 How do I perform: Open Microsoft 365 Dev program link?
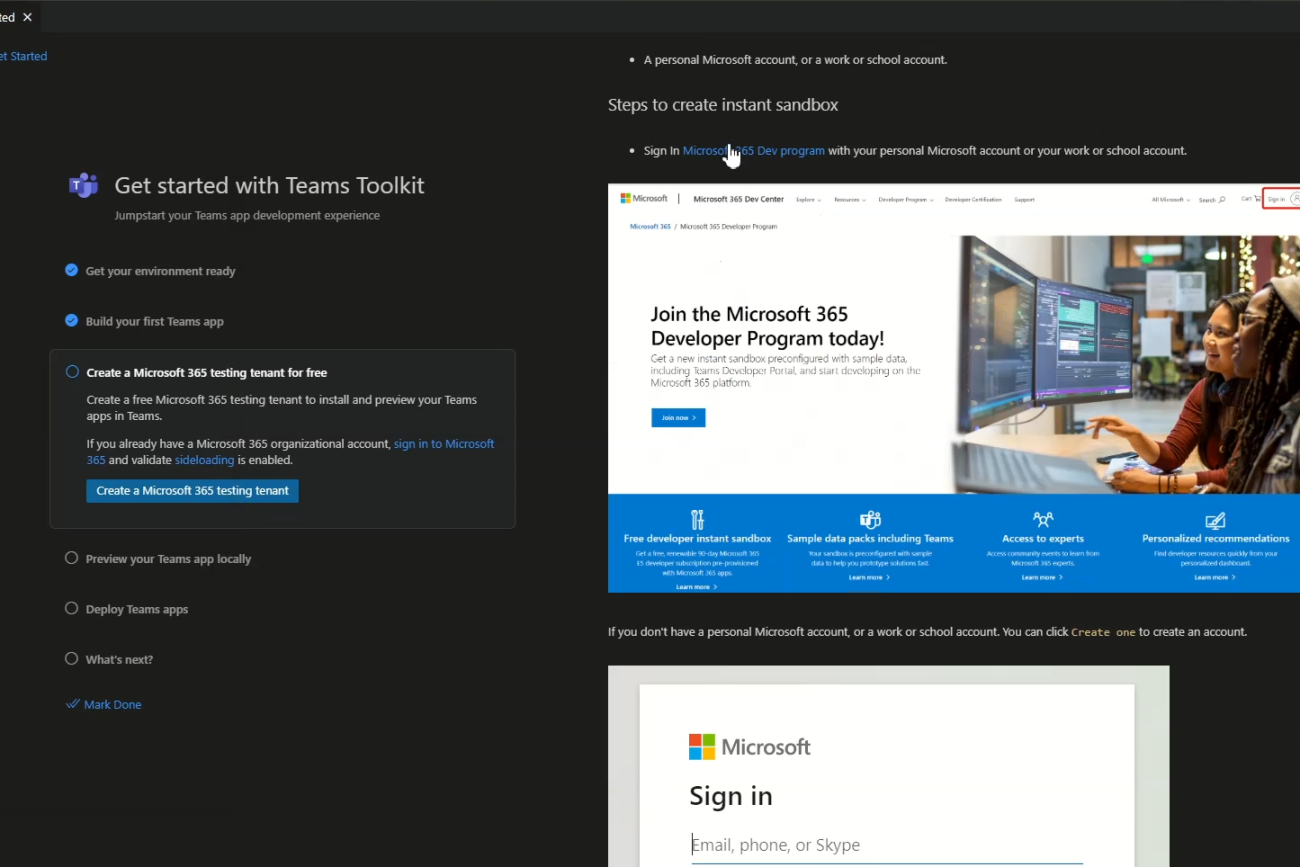(x=754, y=151)
